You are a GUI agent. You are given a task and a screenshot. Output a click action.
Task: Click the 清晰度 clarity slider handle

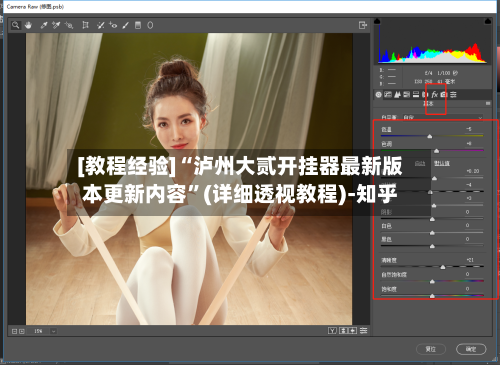[443, 267]
